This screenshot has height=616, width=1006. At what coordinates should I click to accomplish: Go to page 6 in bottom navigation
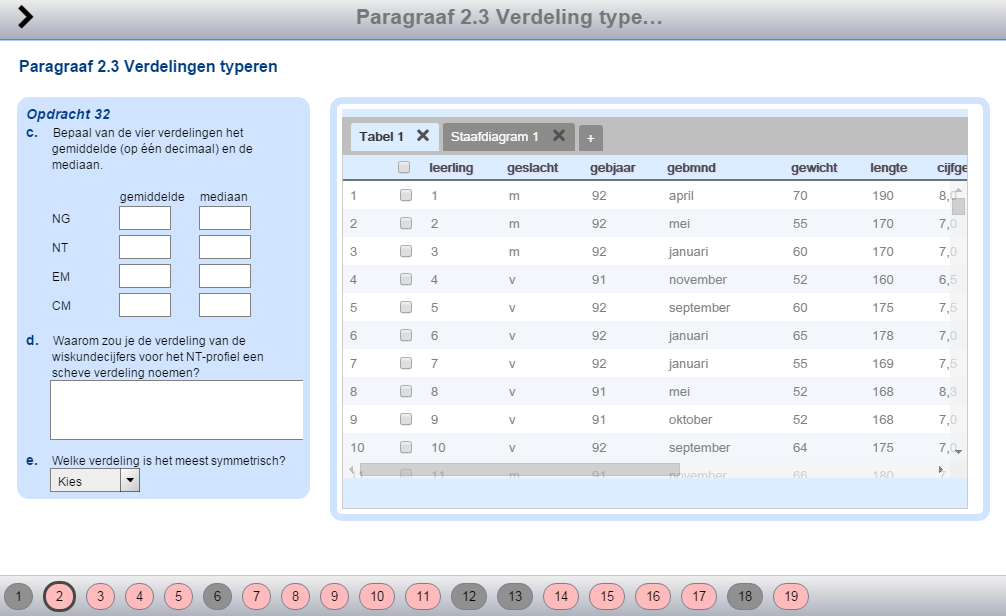click(x=217, y=596)
